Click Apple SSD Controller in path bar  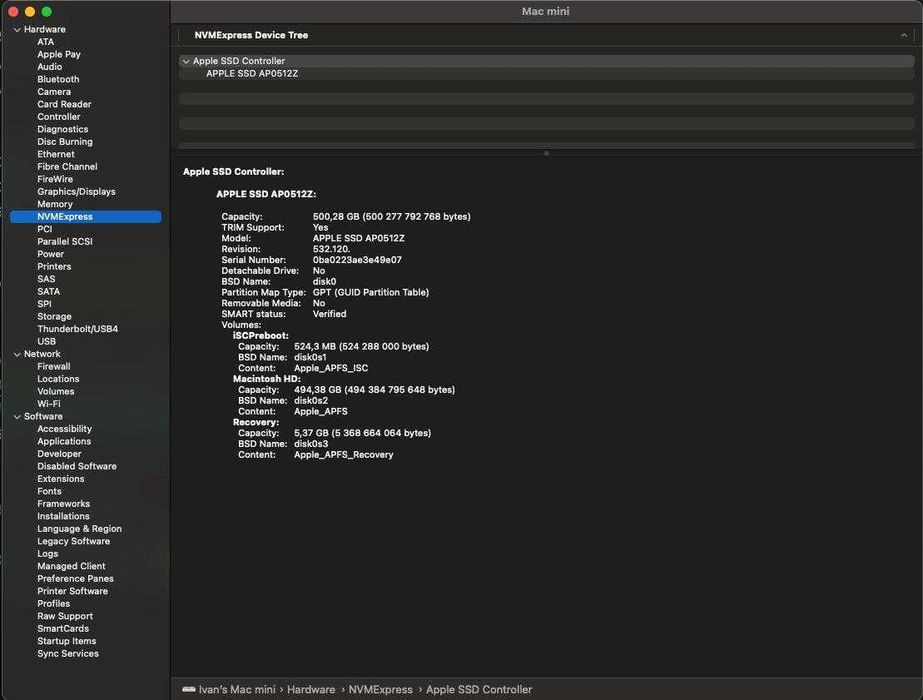[479, 689]
